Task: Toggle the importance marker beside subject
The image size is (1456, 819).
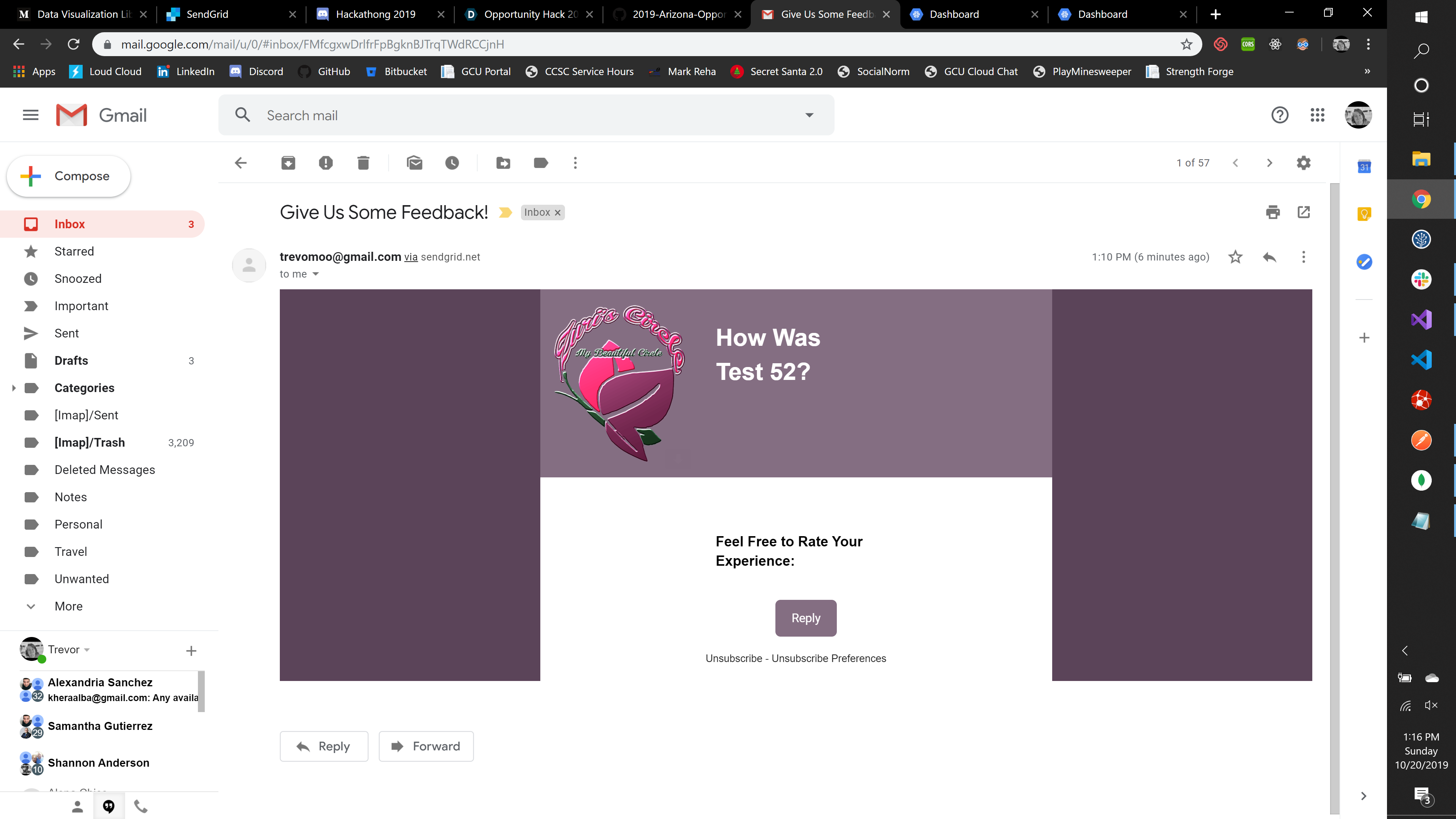Action: [505, 212]
